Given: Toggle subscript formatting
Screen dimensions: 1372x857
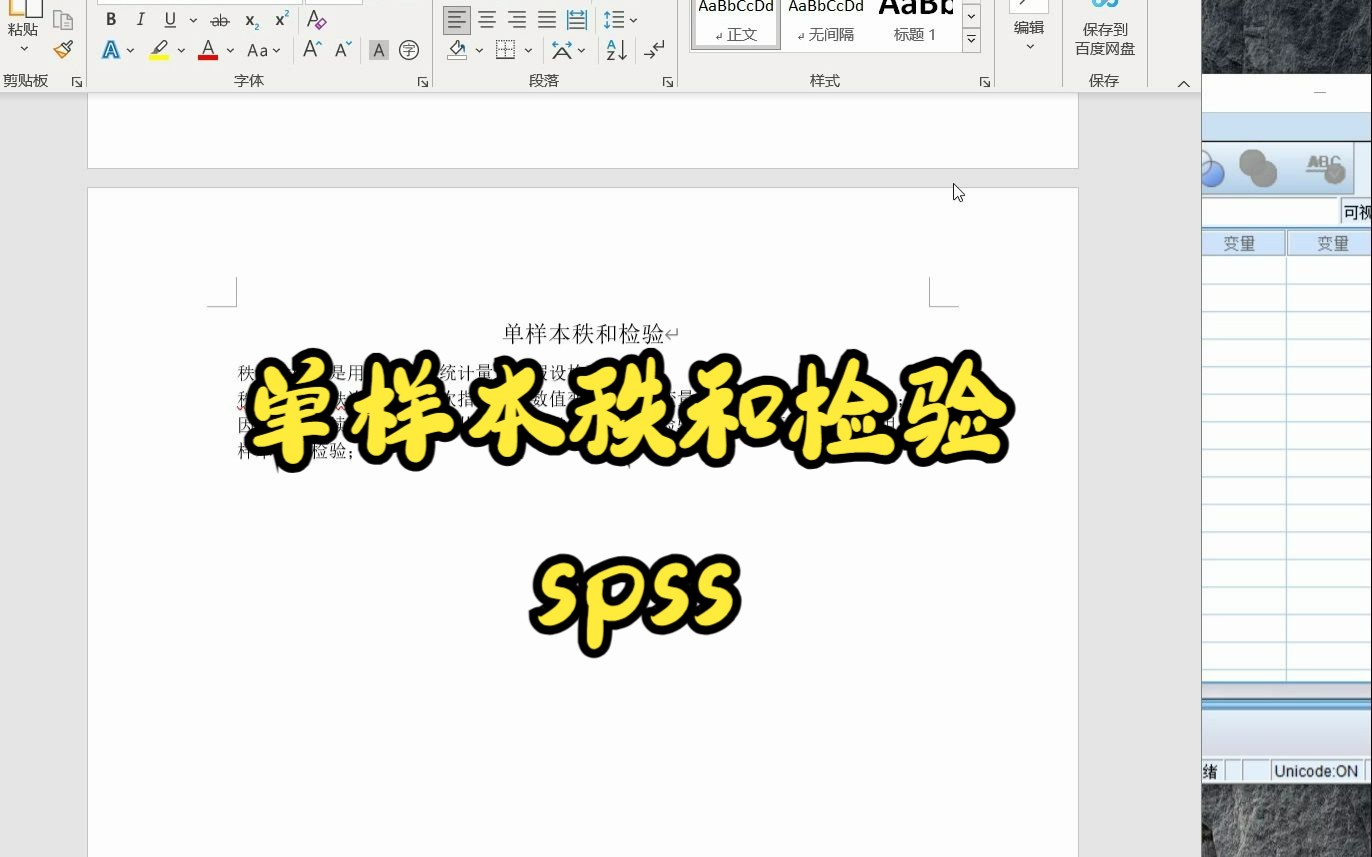Looking at the screenshot, I should click(x=252, y=20).
